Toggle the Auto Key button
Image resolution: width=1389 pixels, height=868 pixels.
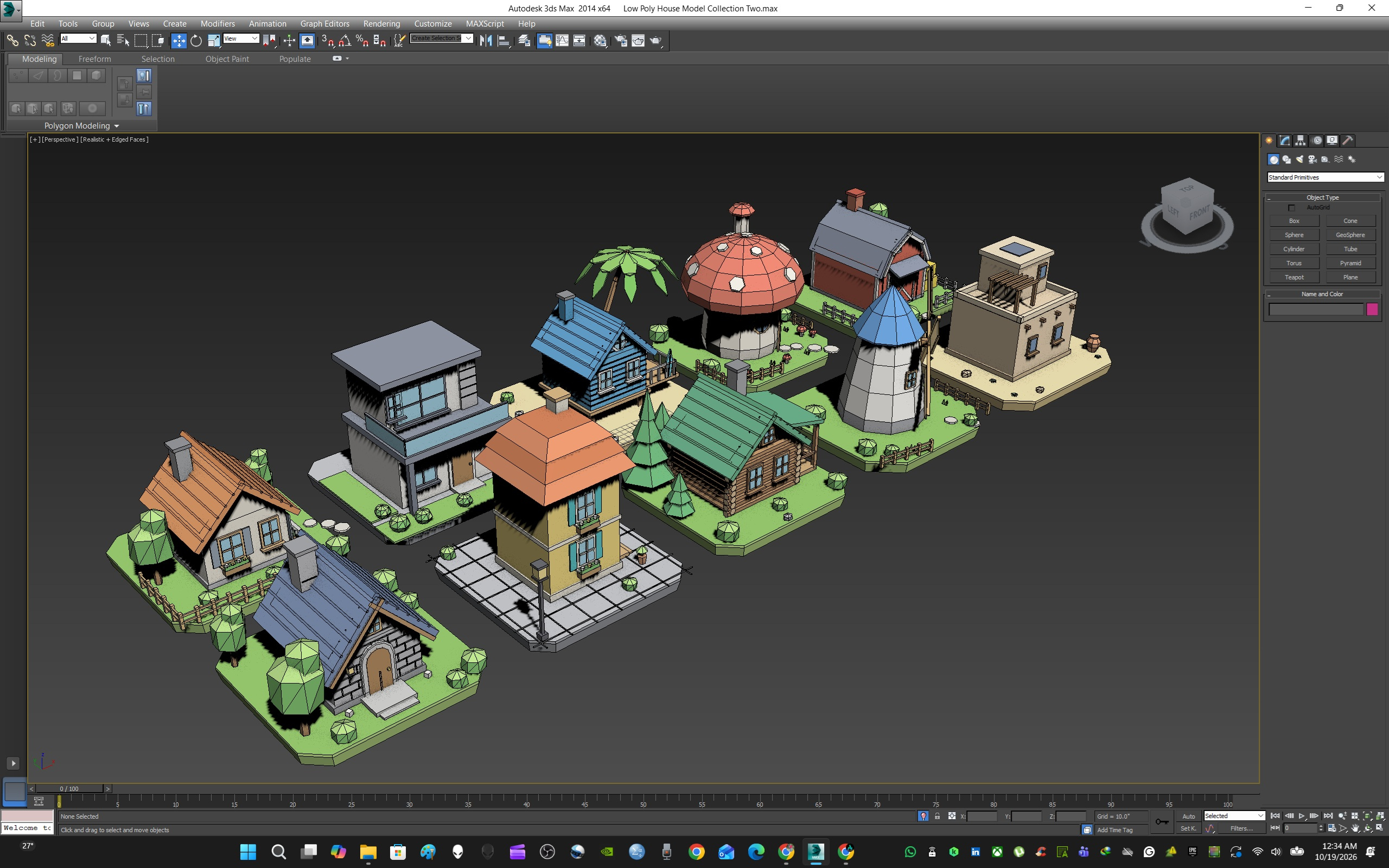click(x=1189, y=816)
